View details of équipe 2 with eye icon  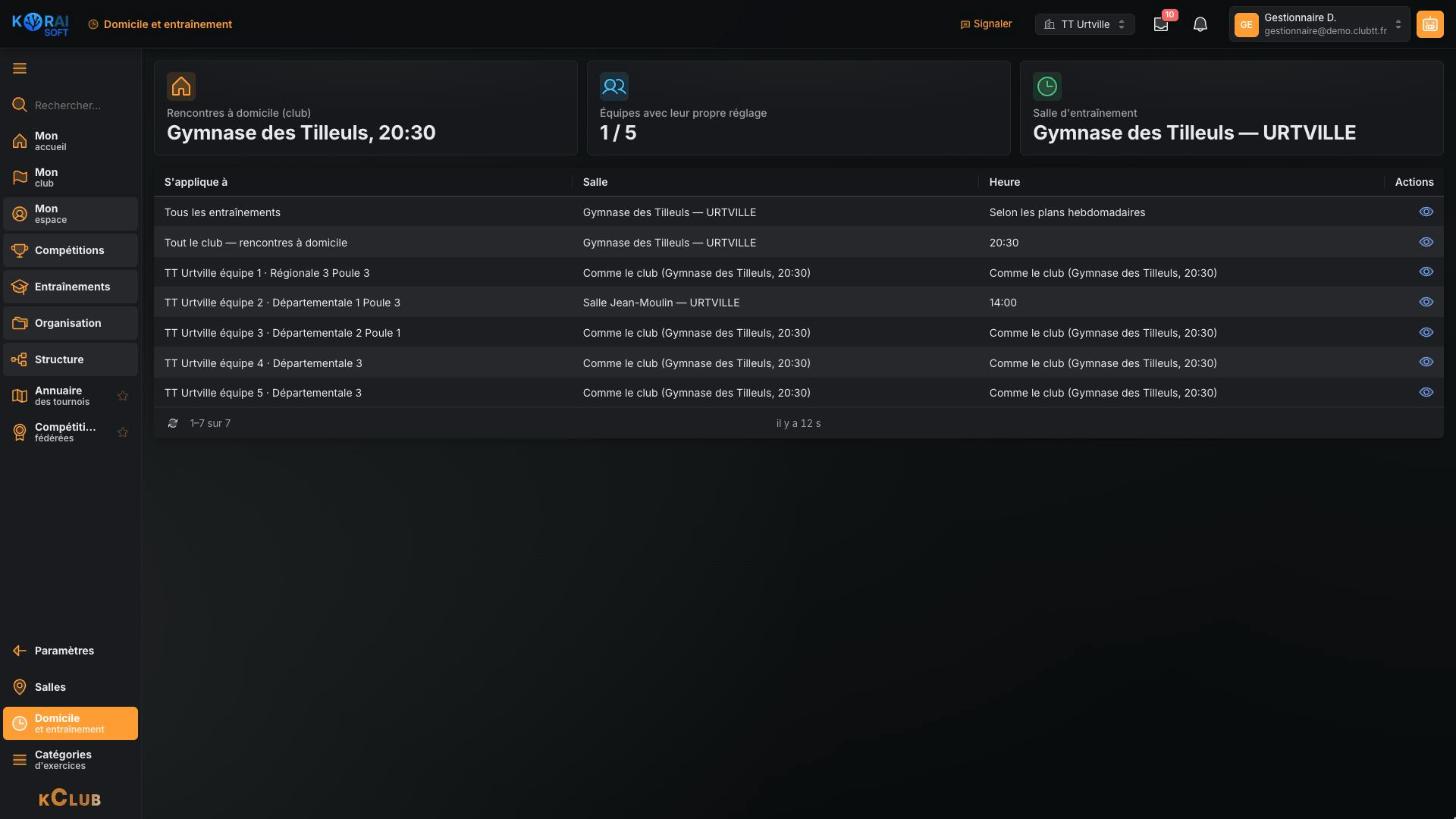[x=1426, y=302]
